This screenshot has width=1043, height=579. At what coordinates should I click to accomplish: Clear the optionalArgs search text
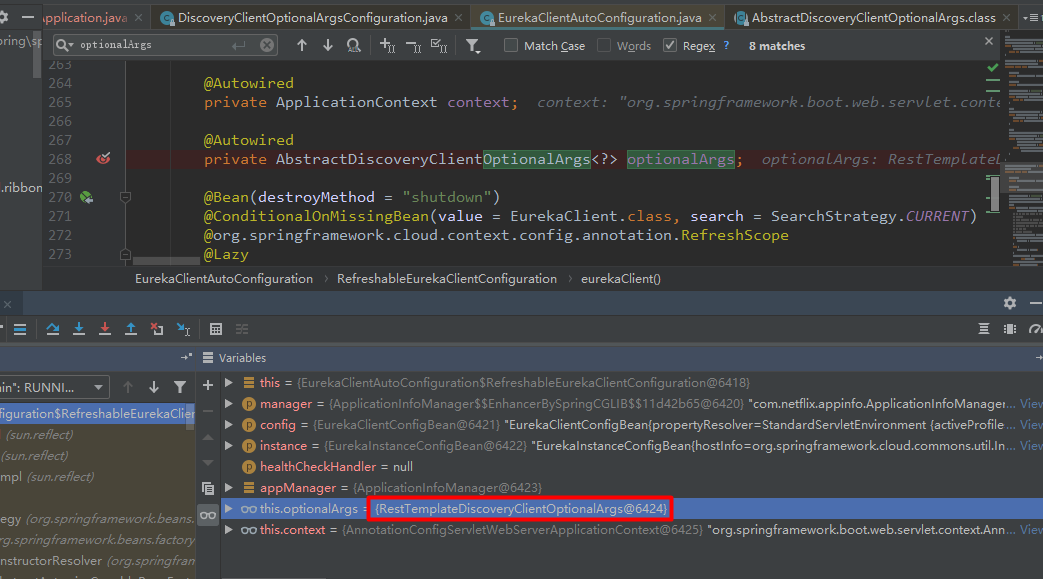tap(267, 45)
